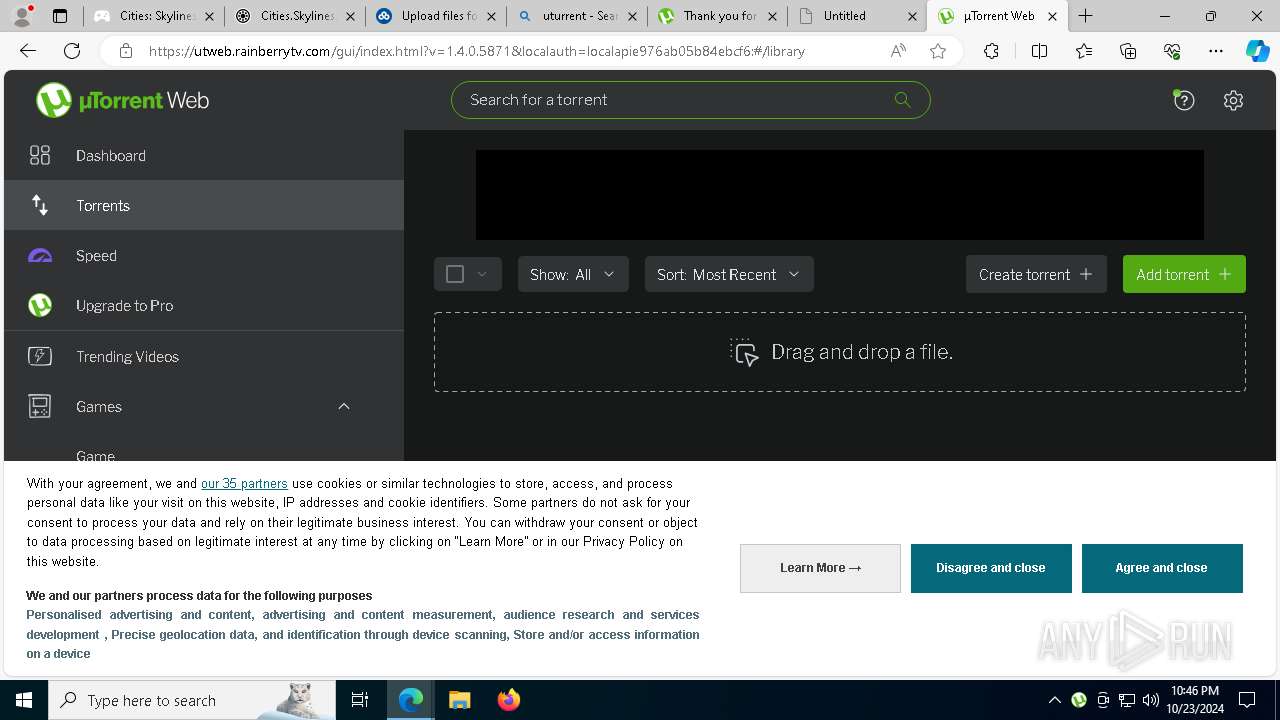Image resolution: width=1280 pixels, height=720 pixels.
Task: Add page to favorites star
Action: [938, 51]
